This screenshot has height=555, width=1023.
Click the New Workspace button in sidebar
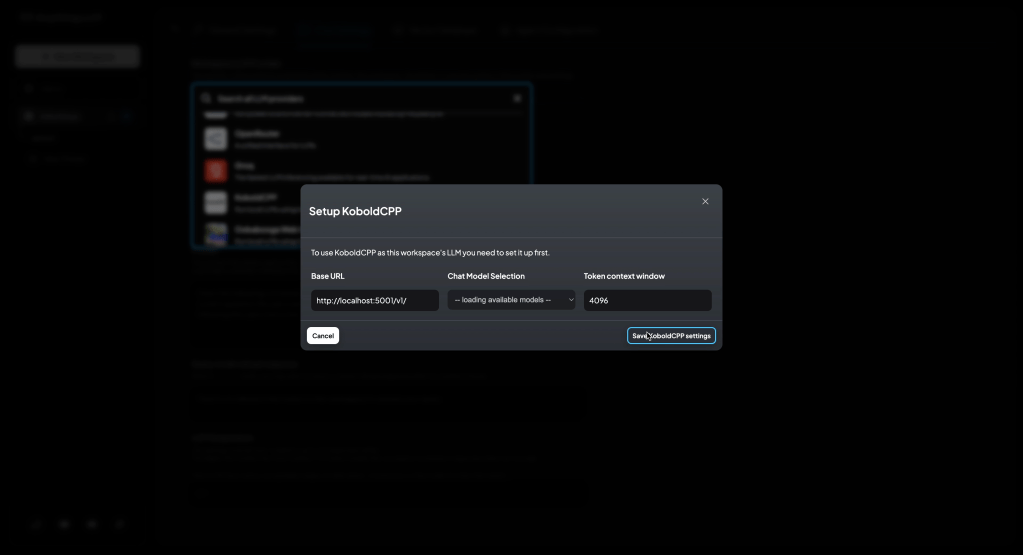77,56
